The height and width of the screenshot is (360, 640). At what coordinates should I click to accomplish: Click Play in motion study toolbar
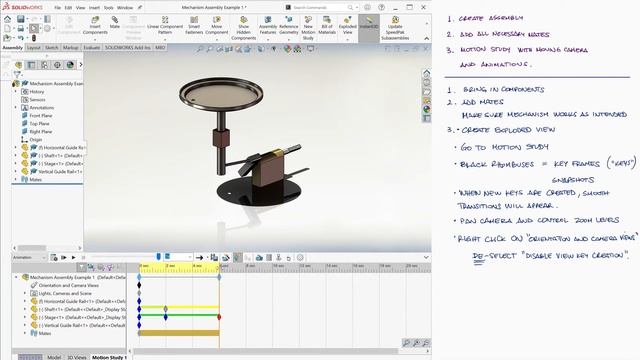tap(73, 258)
